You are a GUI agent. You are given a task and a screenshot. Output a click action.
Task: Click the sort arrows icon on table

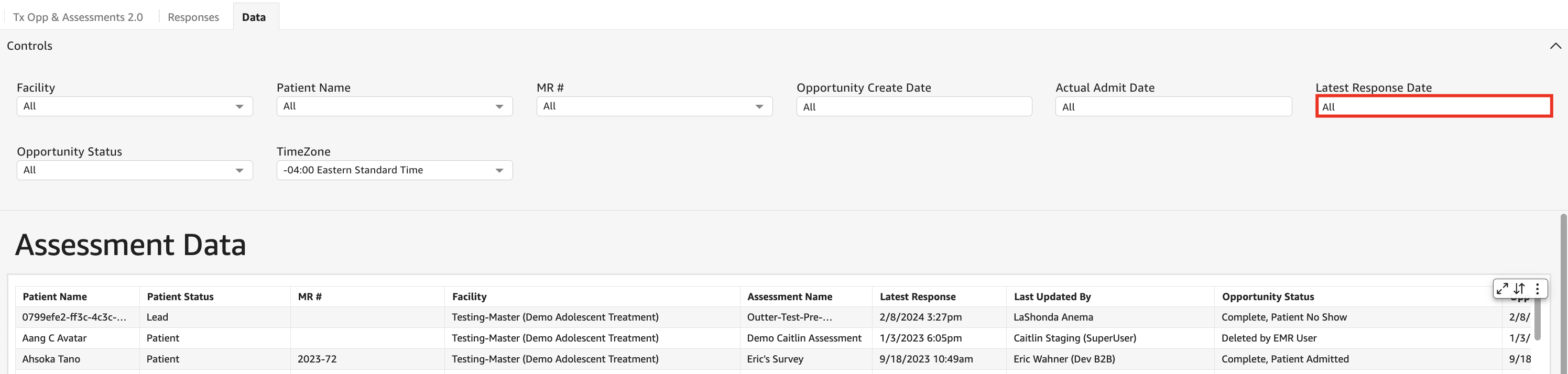click(x=1519, y=288)
